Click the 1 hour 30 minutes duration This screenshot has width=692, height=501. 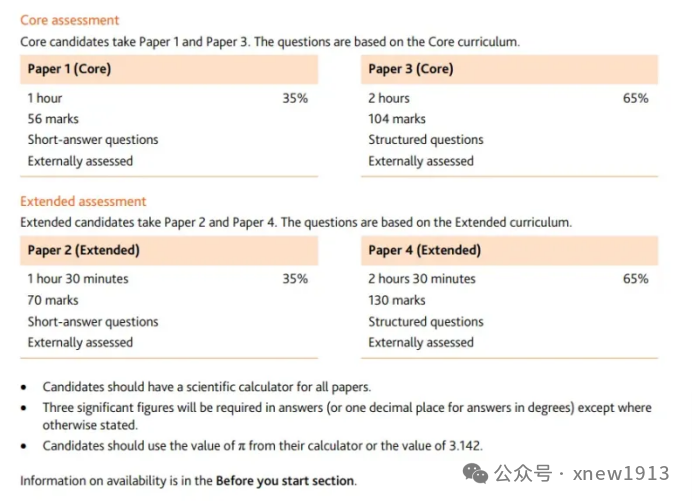[78, 279]
